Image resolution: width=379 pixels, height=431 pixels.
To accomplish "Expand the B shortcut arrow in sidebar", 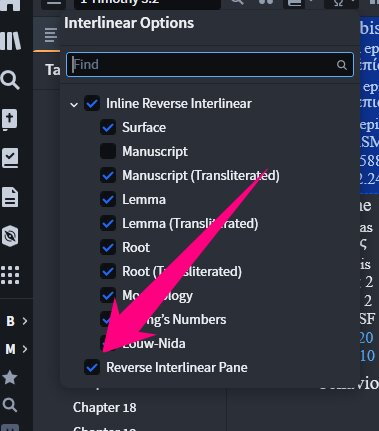I will [25, 321].
